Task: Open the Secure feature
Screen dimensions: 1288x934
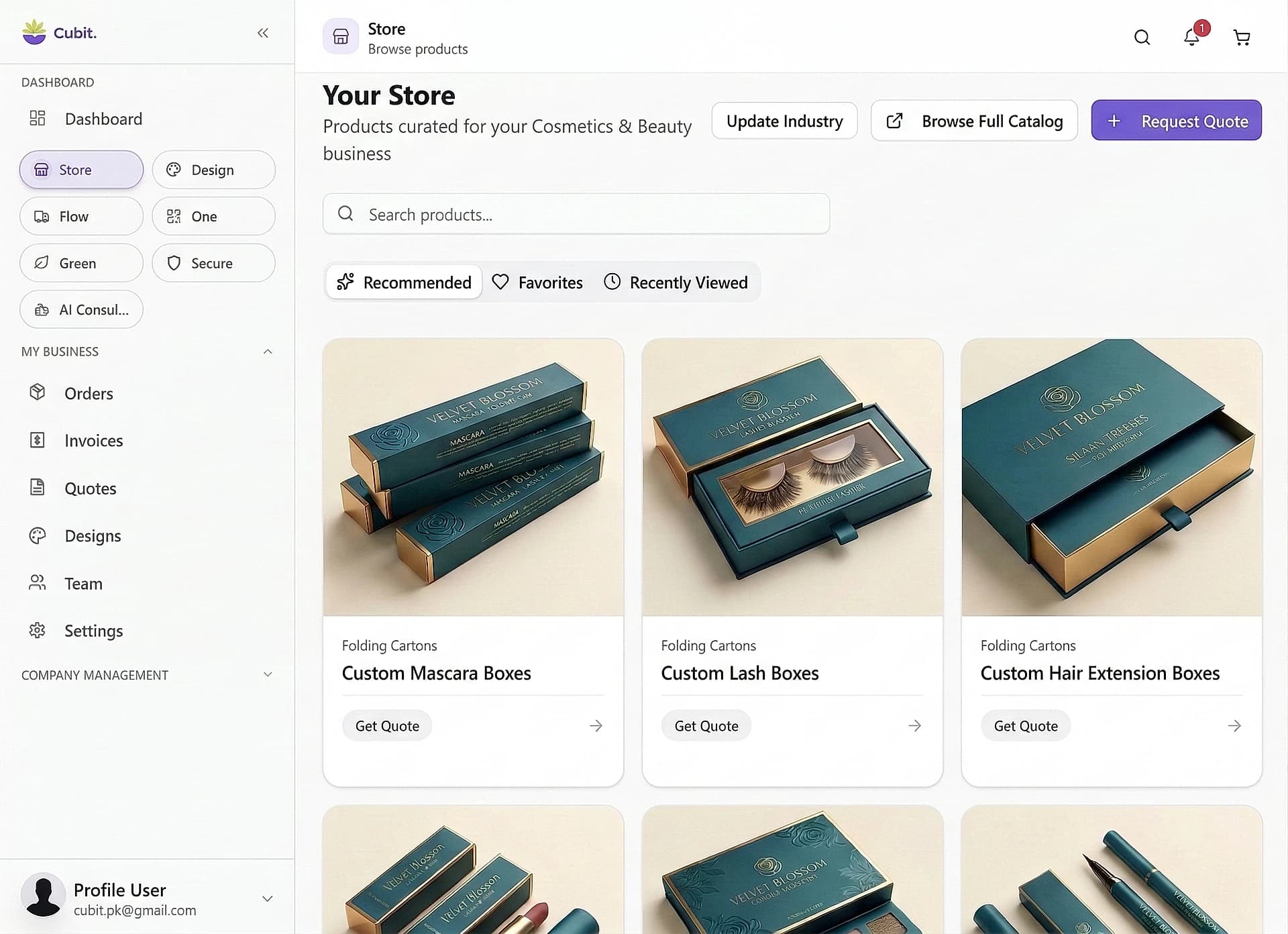Action: click(x=213, y=262)
